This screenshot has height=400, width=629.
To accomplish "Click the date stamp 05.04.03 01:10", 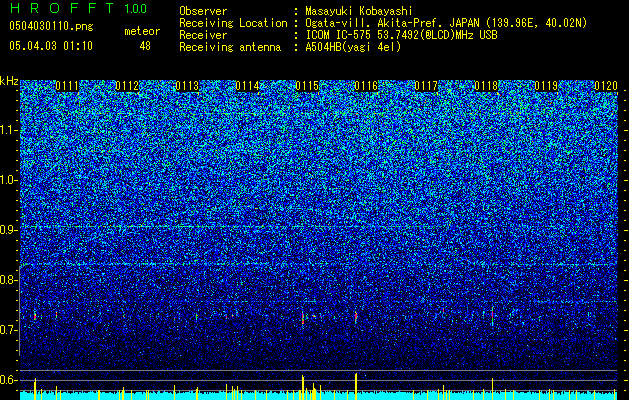I will (51, 46).
